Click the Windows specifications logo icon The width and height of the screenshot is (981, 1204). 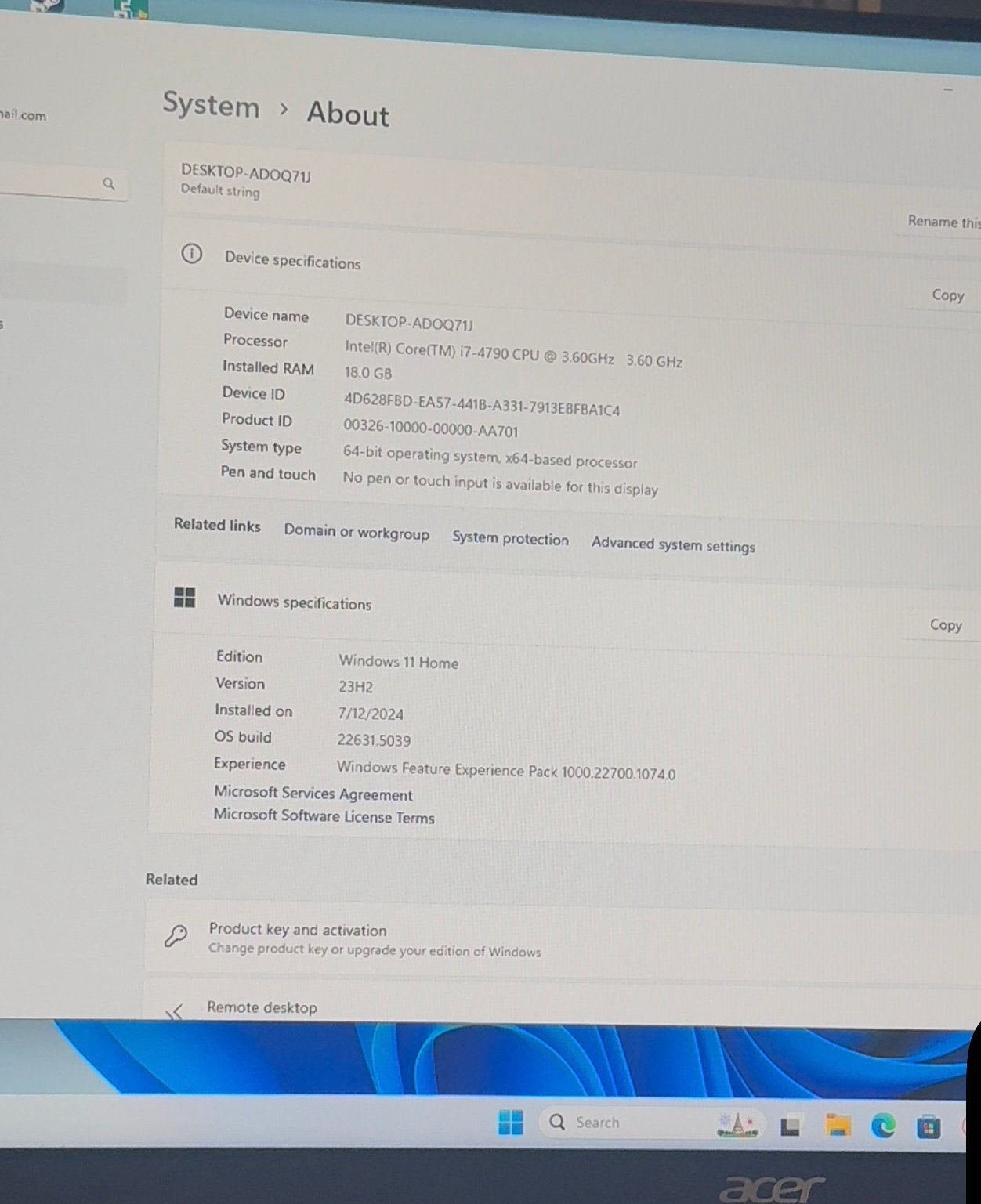184,598
